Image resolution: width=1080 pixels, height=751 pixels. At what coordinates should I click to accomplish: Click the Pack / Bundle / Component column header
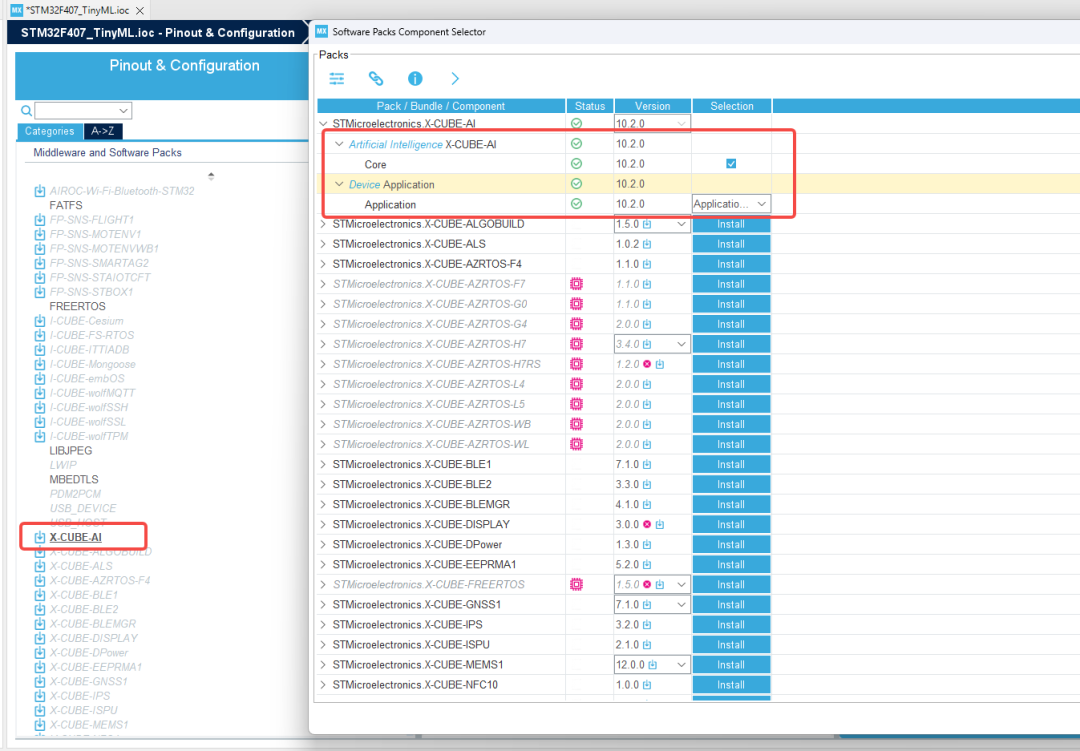(x=441, y=106)
